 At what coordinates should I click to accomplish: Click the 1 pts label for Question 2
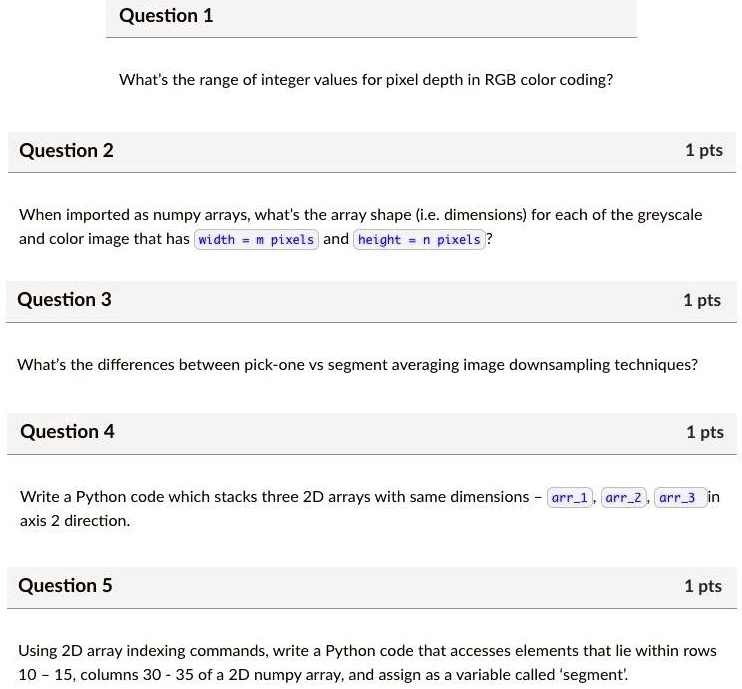pyautogui.click(x=703, y=151)
